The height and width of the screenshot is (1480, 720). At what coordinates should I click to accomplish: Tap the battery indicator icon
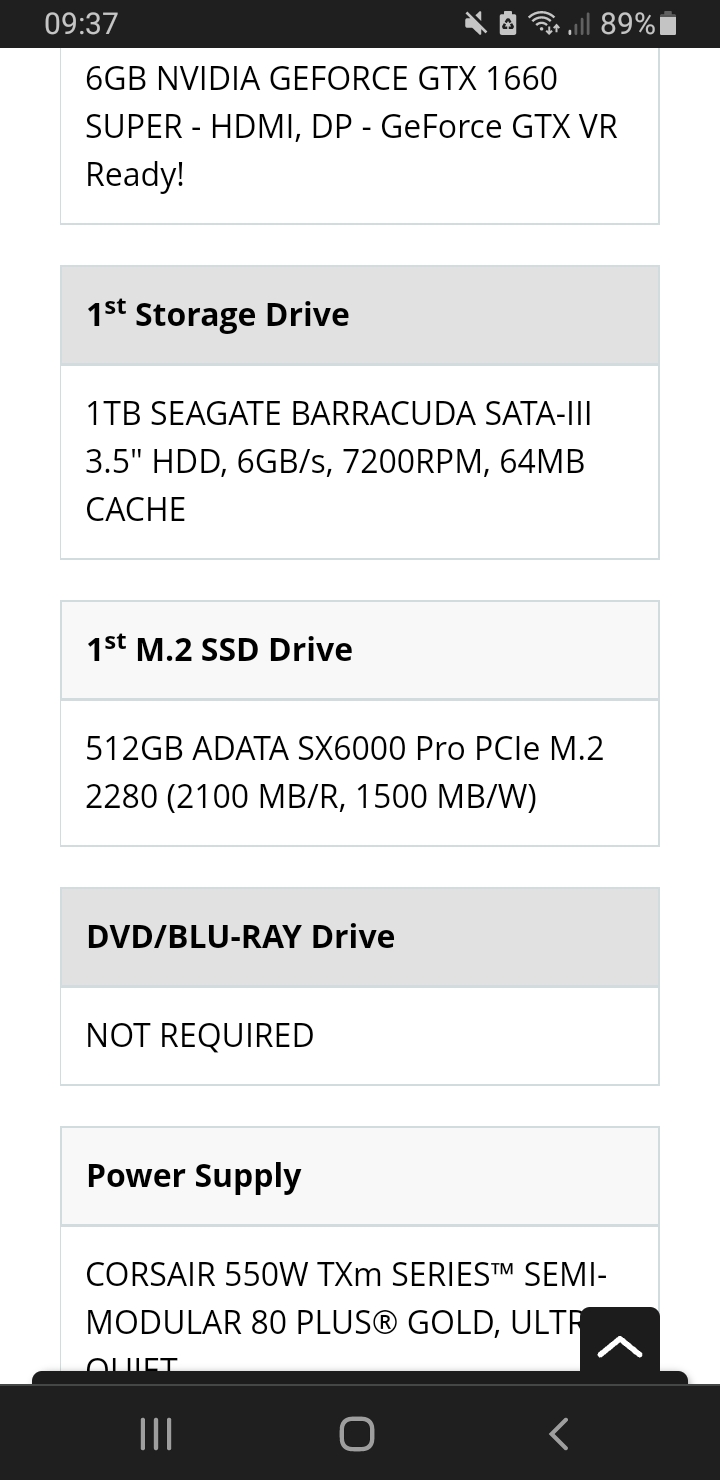669,23
